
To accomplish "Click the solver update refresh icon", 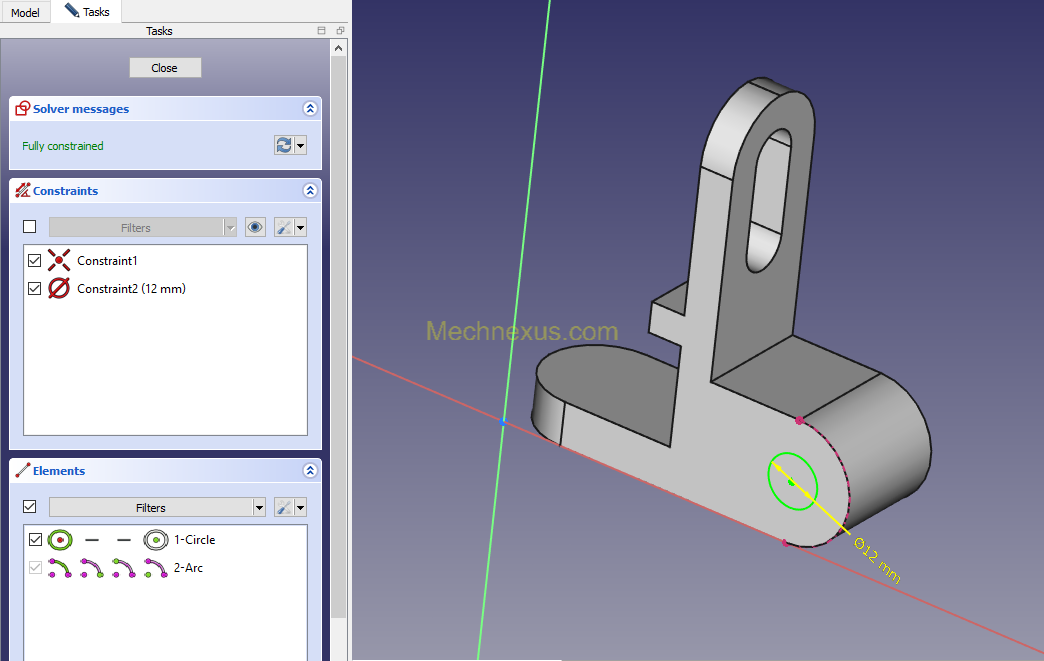I will pos(284,146).
